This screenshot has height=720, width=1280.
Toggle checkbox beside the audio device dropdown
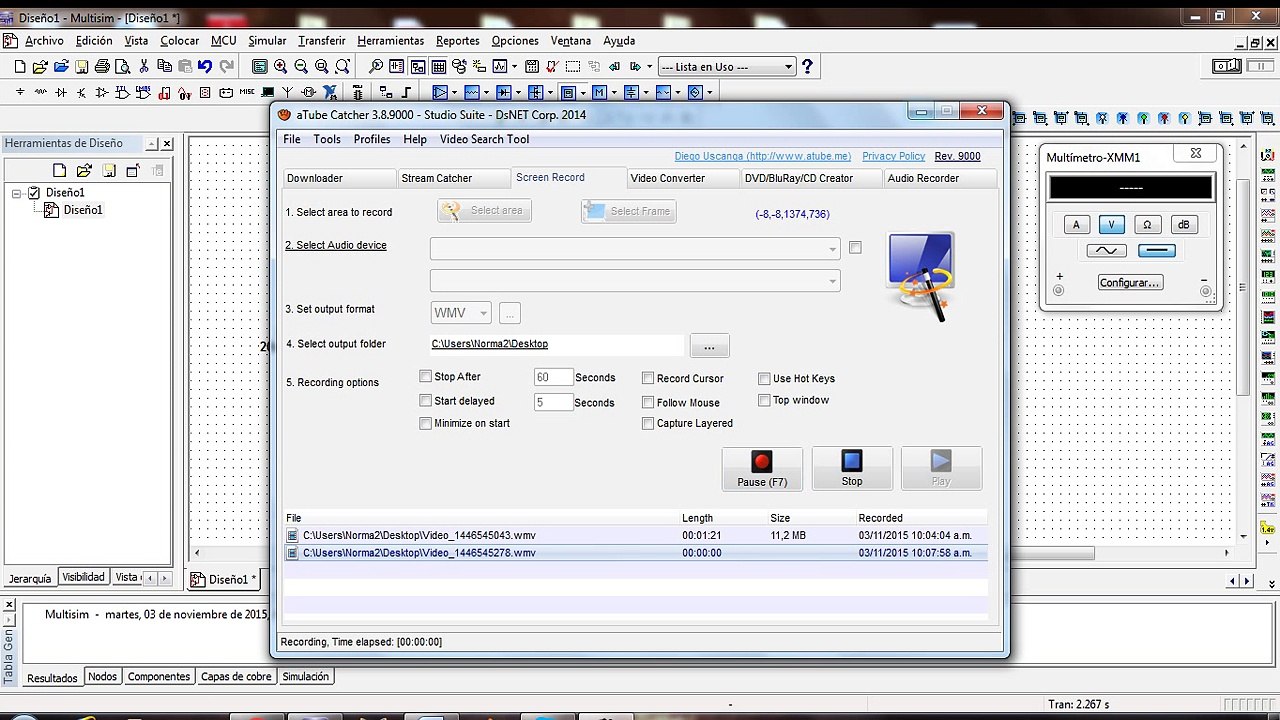click(x=855, y=247)
